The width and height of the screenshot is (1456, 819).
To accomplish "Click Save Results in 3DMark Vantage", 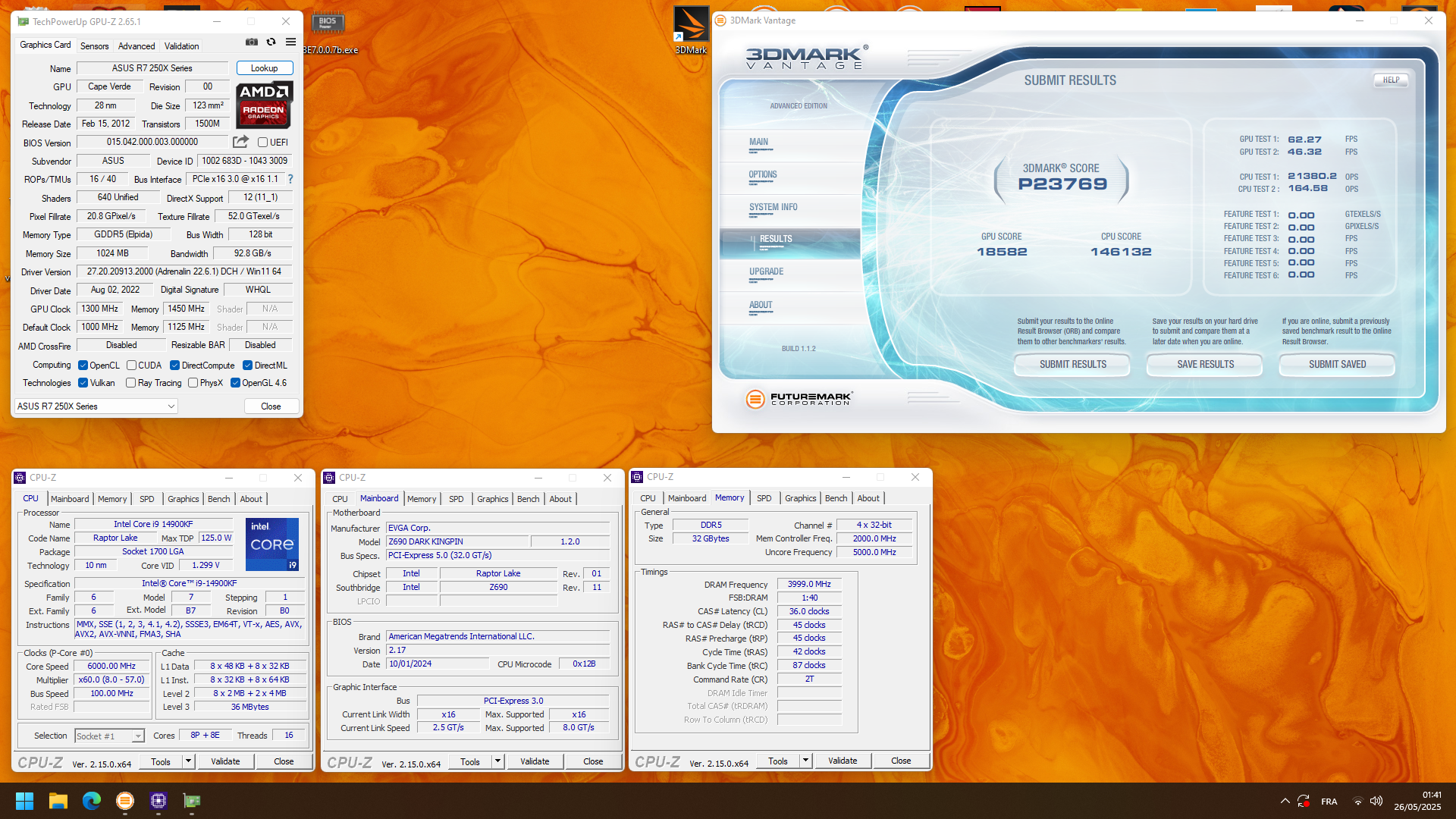I will 1205,365.
